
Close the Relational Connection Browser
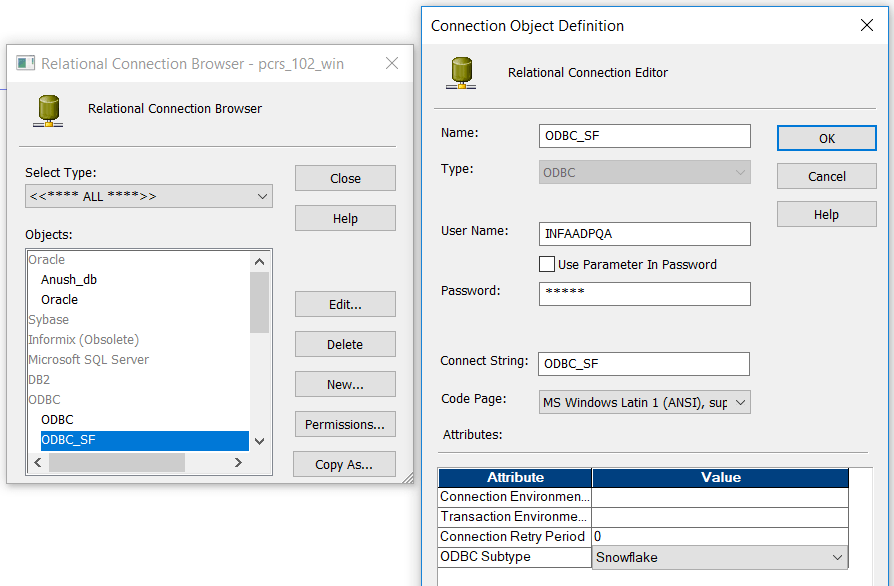pyautogui.click(x=344, y=178)
